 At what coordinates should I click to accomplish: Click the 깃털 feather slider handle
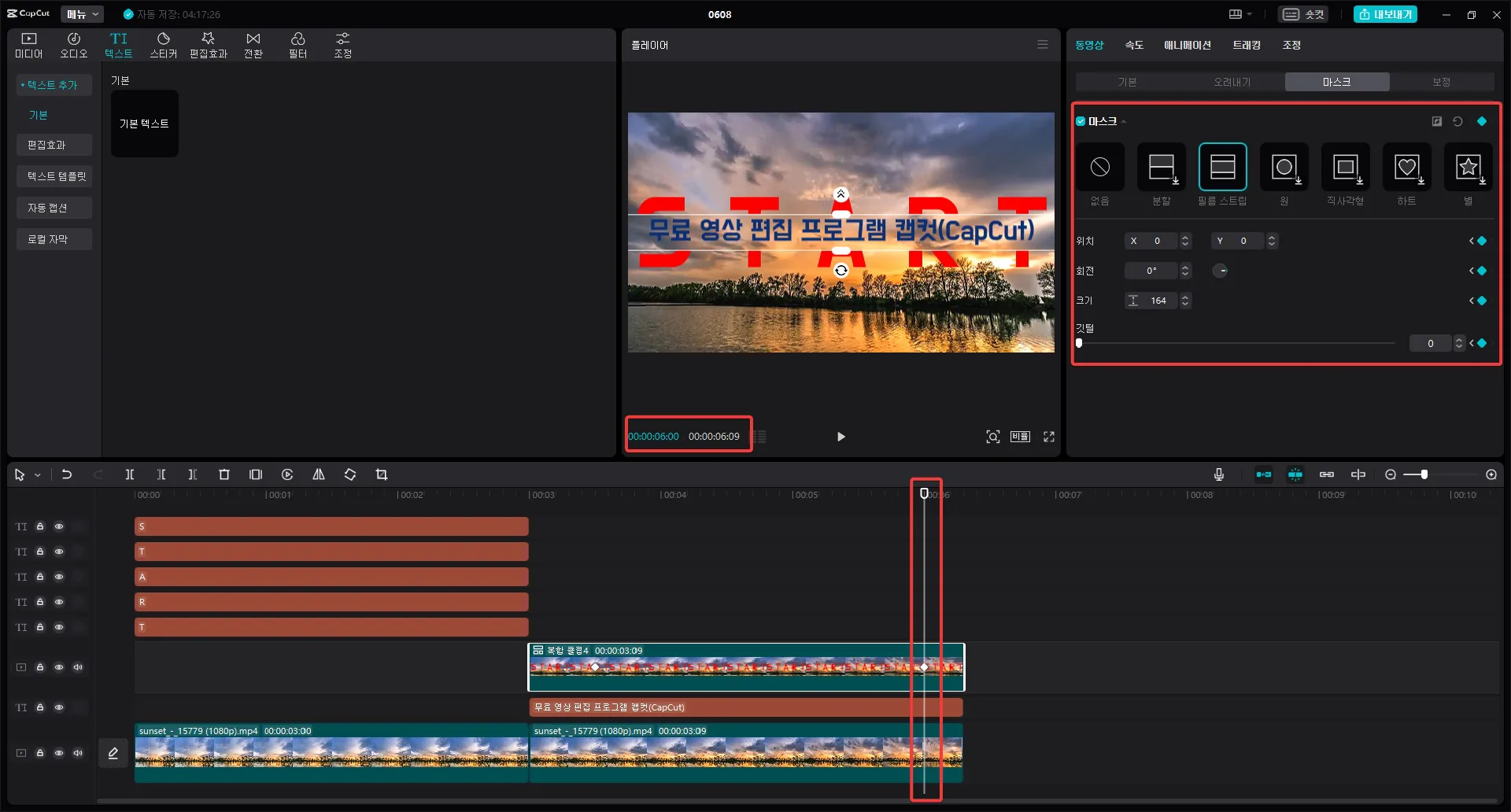coord(1079,343)
